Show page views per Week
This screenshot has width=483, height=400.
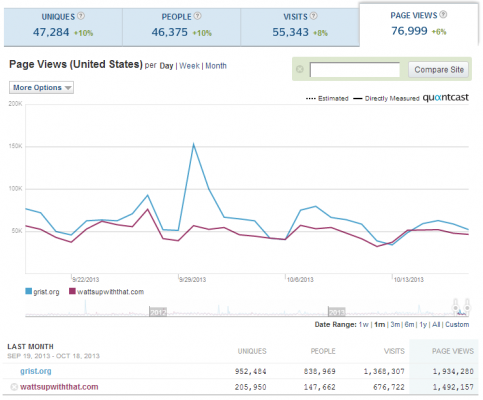point(189,66)
